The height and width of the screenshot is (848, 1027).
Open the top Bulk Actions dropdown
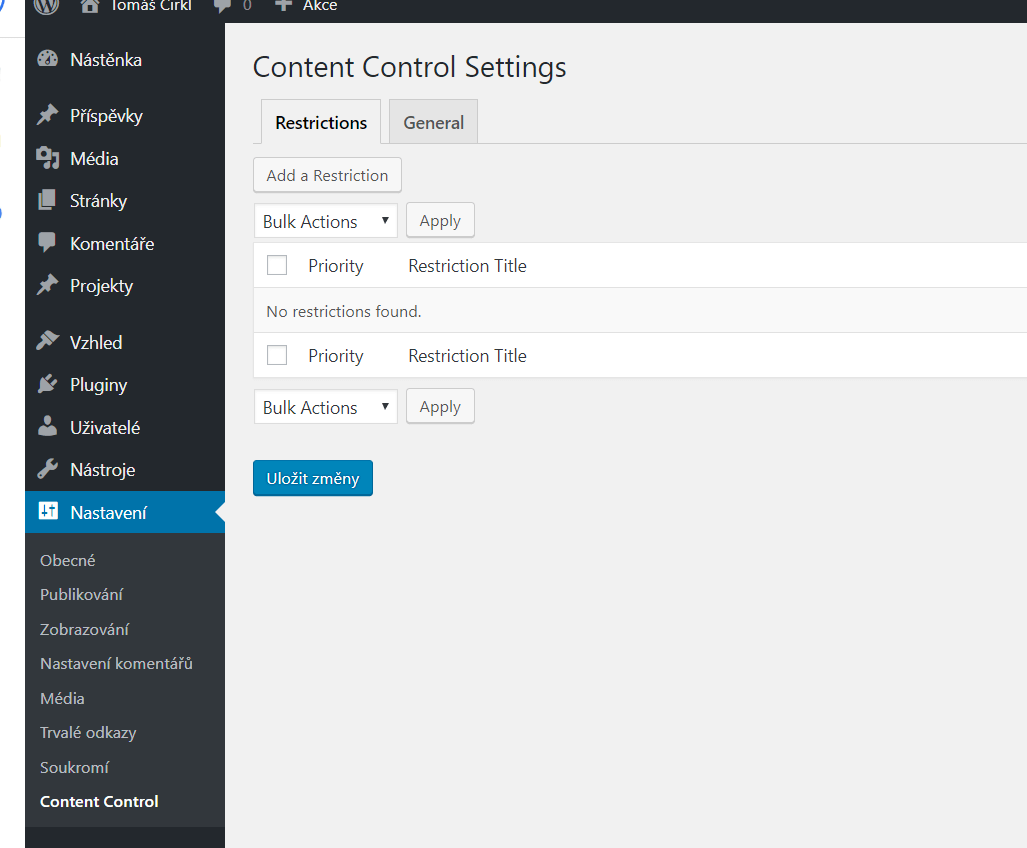point(326,221)
